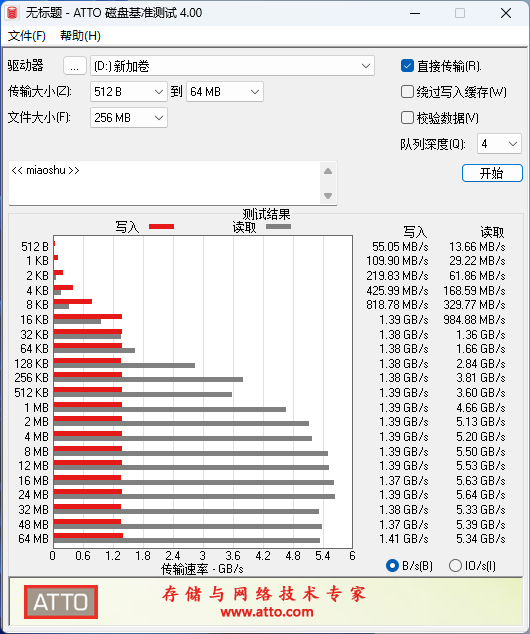Click the ATTO logo in bottom banner
The width and height of the screenshot is (530, 634).
pos(61,602)
